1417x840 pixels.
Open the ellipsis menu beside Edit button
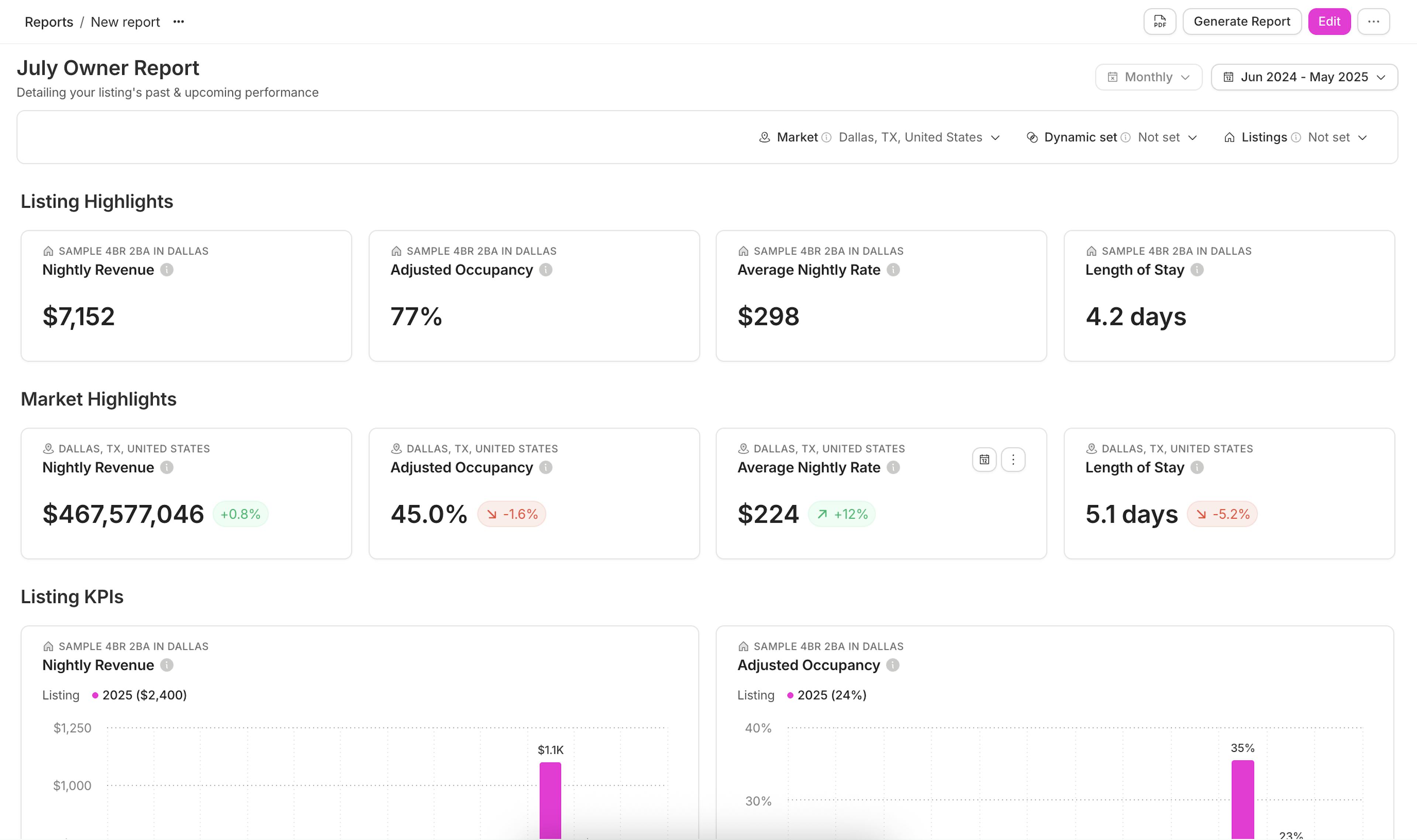pos(1373,21)
